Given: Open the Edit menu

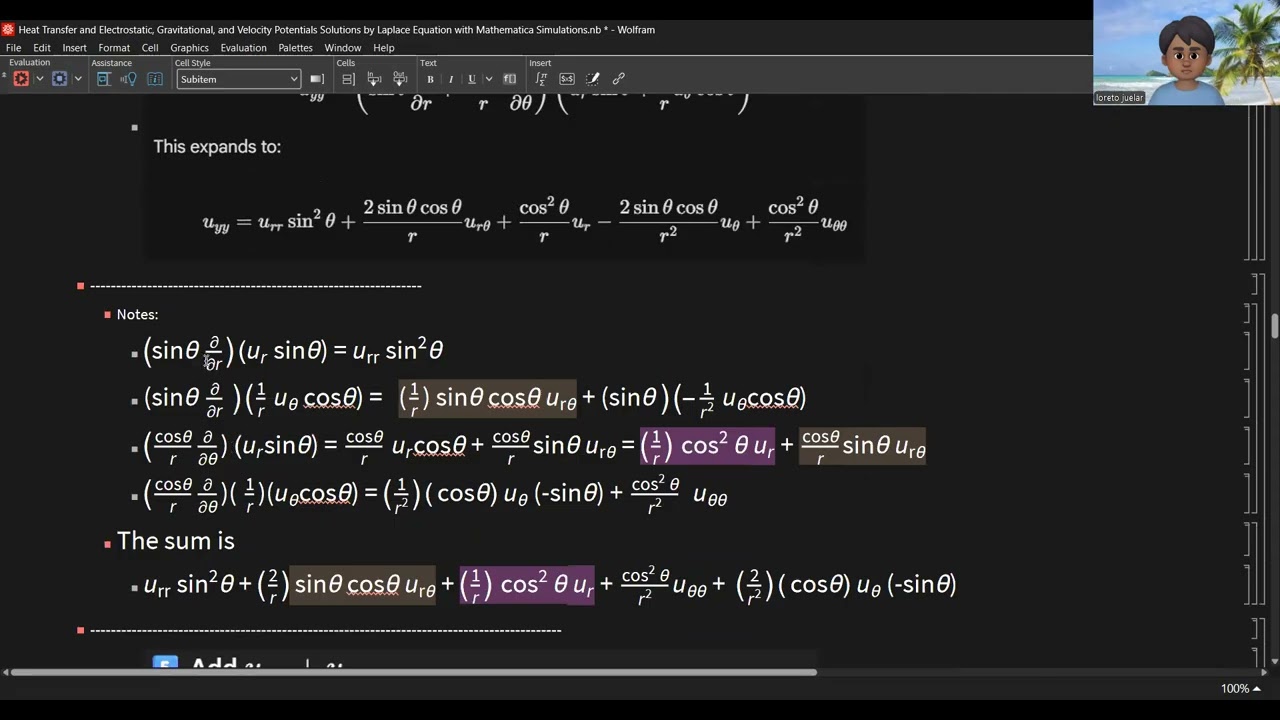Looking at the screenshot, I should (x=42, y=48).
